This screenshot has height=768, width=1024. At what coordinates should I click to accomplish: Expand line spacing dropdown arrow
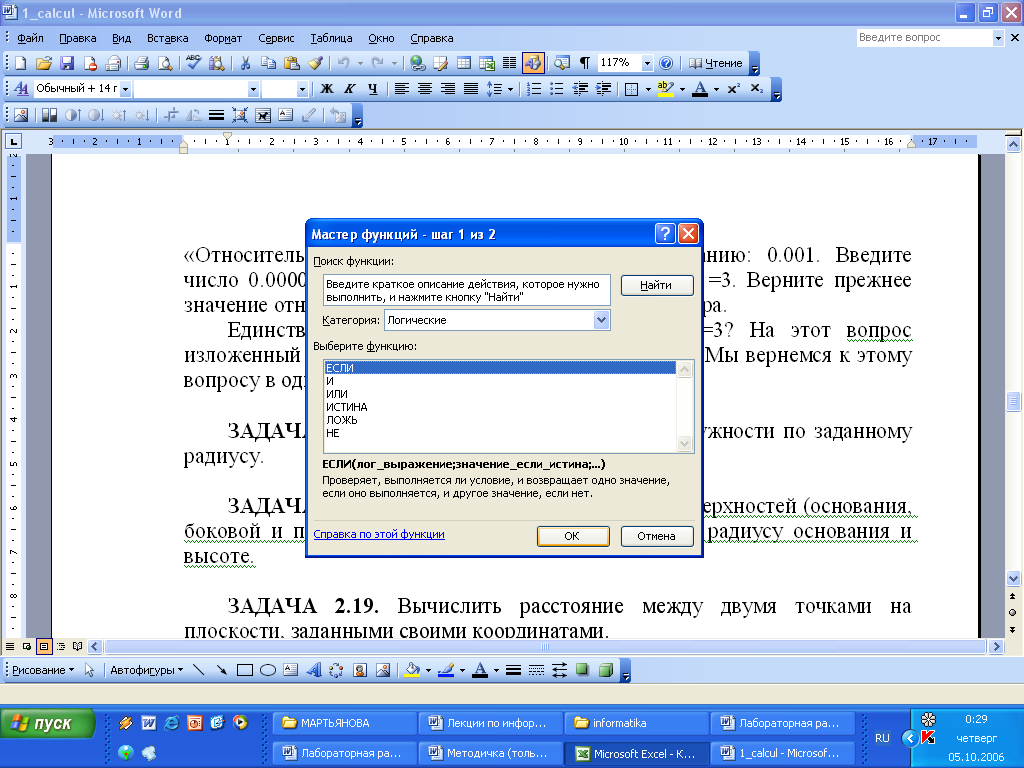click(x=509, y=89)
